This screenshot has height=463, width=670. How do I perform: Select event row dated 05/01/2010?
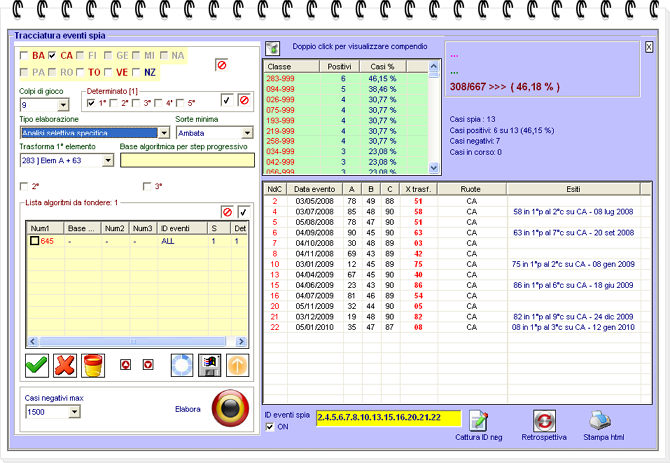457,327
